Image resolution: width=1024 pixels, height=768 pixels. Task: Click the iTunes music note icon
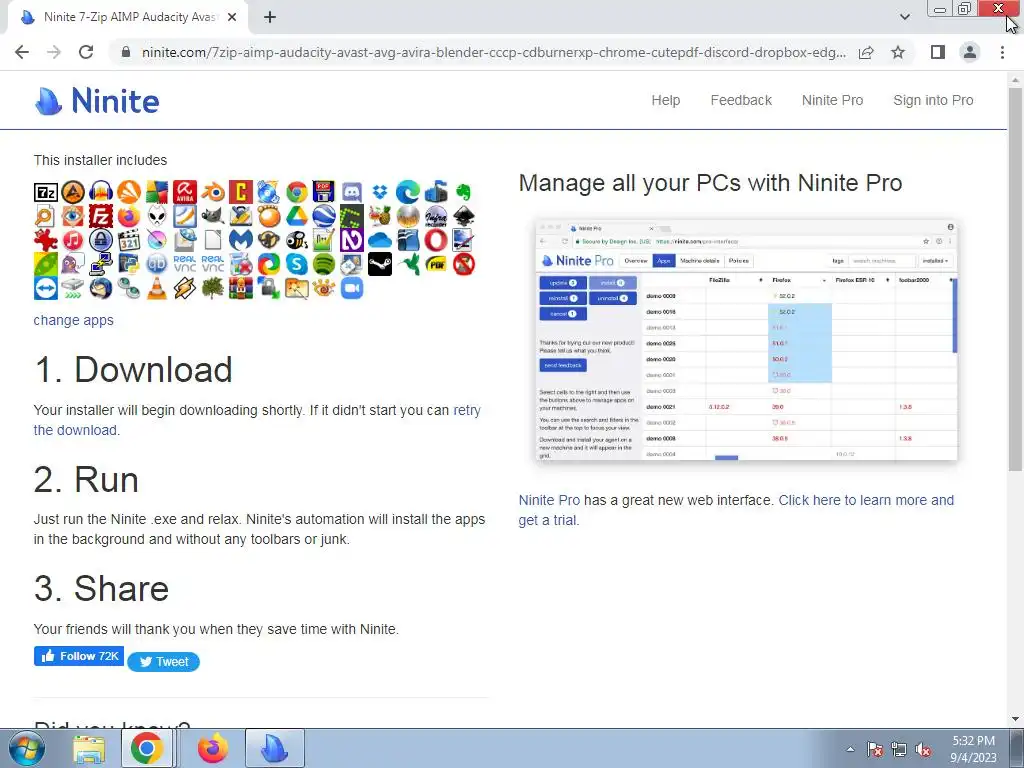point(73,240)
